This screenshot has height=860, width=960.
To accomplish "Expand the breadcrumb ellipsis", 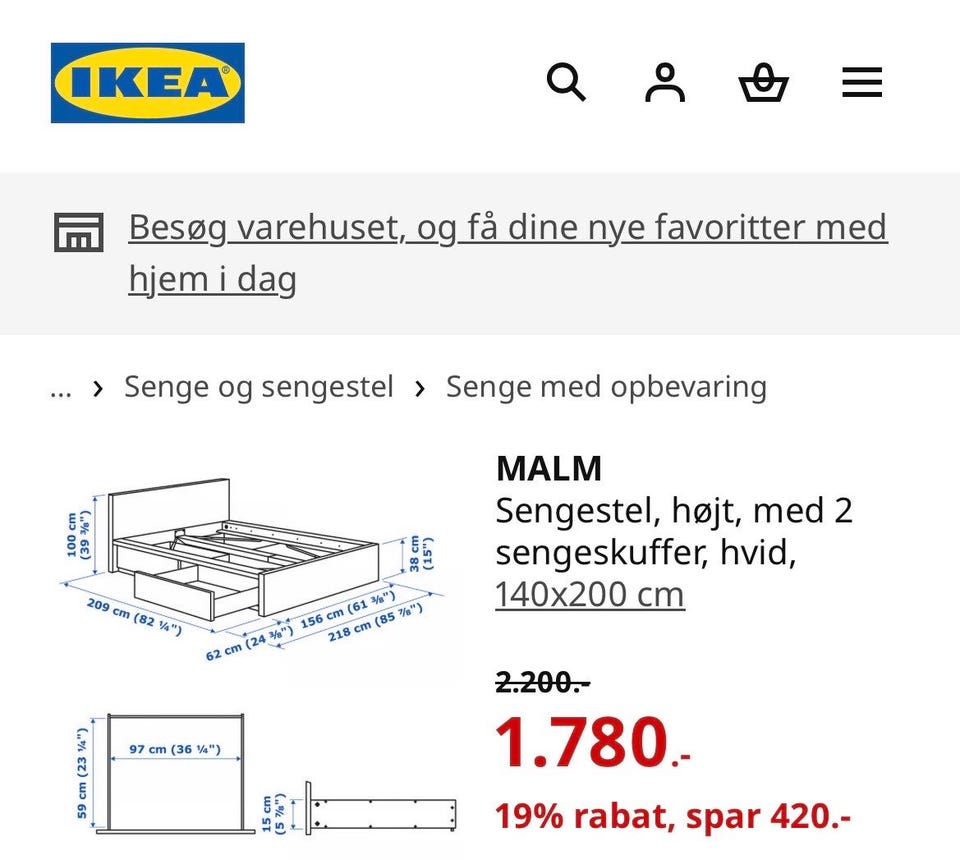I will [61, 387].
